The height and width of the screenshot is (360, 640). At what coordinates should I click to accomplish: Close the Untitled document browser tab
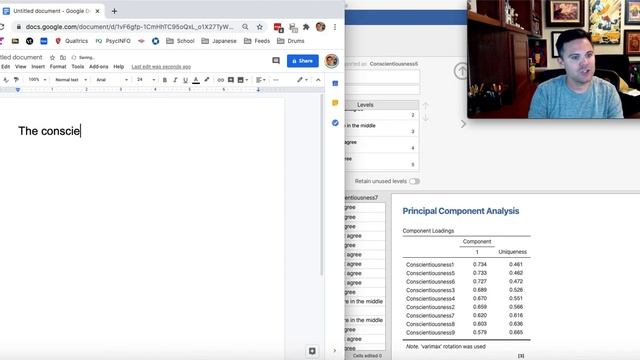point(98,11)
